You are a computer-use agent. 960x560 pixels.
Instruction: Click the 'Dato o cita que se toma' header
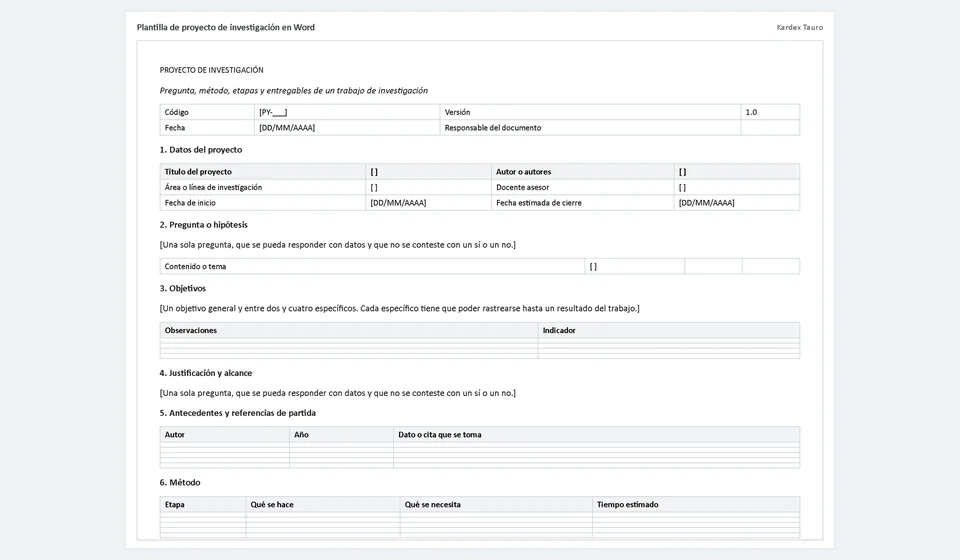(x=597, y=435)
